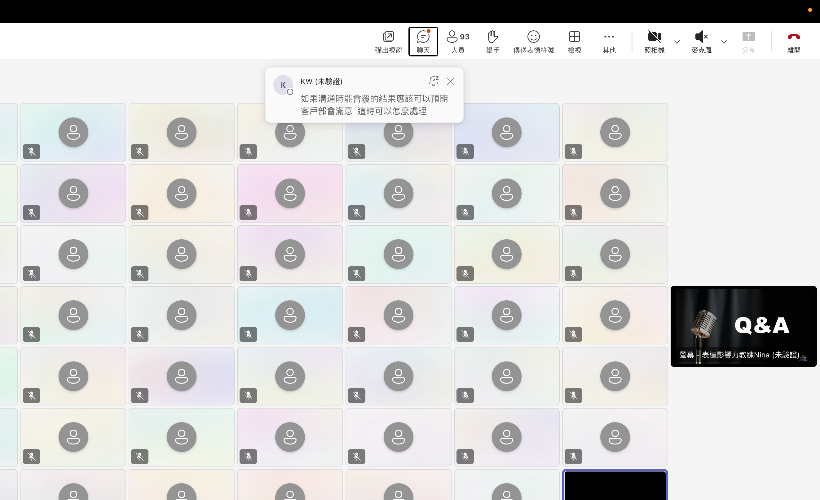Turn on the camera
The width and height of the screenshot is (820, 500).
click(654, 40)
